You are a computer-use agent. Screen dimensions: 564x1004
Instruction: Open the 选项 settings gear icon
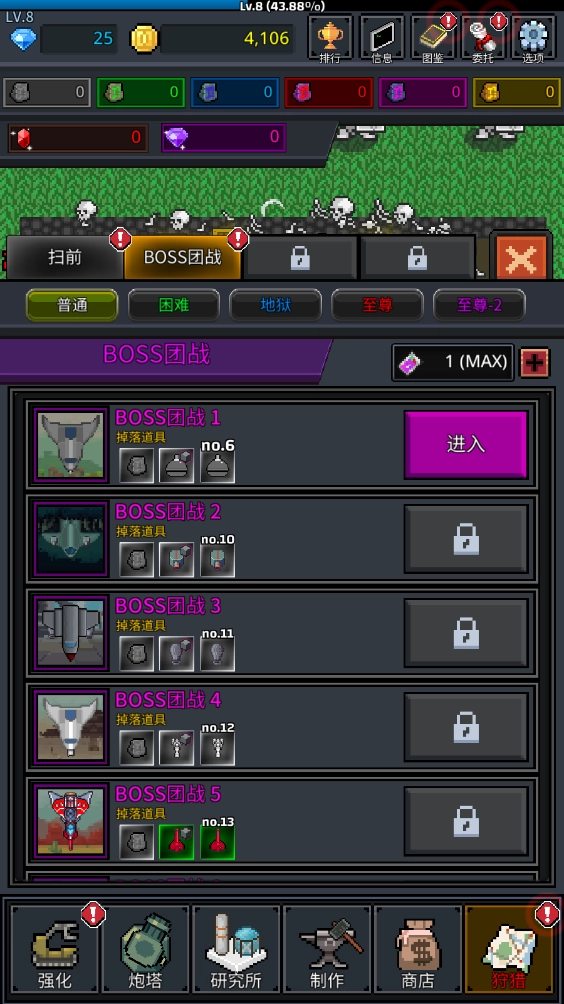pos(534,38)
